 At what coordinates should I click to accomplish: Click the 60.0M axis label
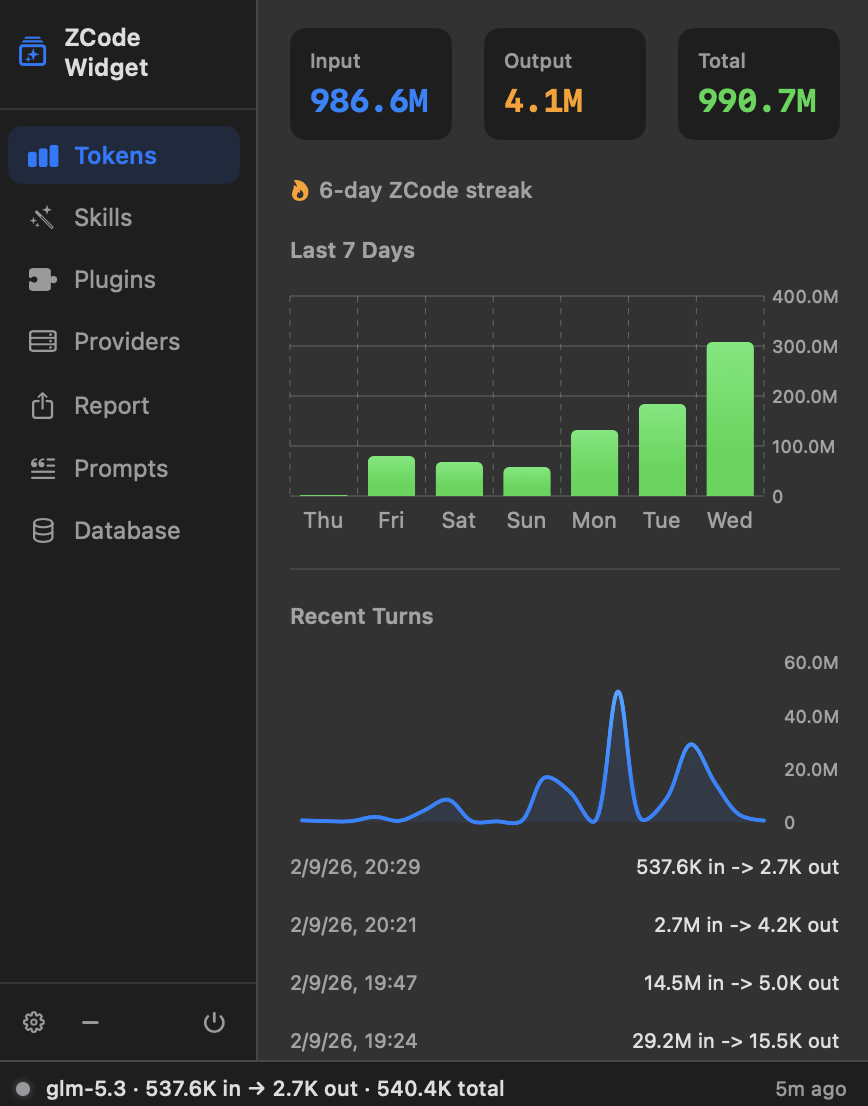[811, 663]
